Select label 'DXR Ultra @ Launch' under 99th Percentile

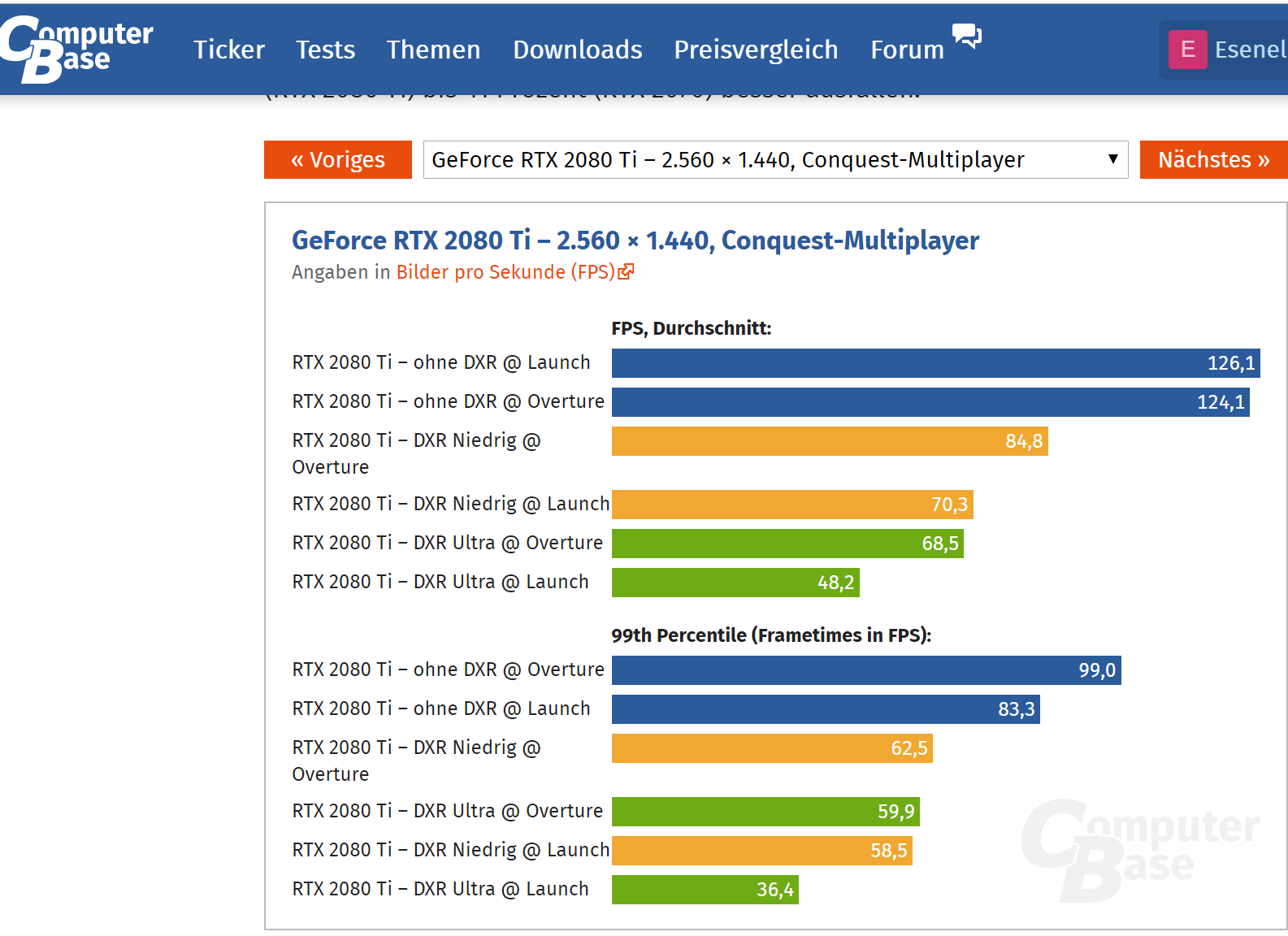pos(440,889)
